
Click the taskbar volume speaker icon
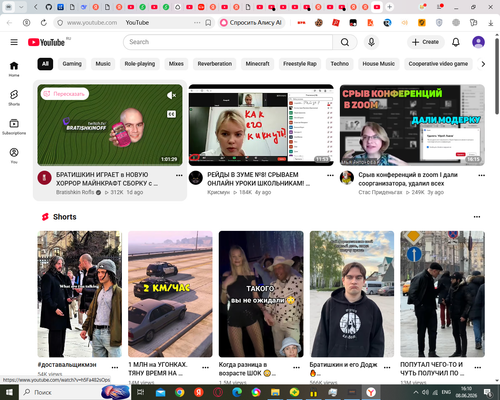click(425, 392)
